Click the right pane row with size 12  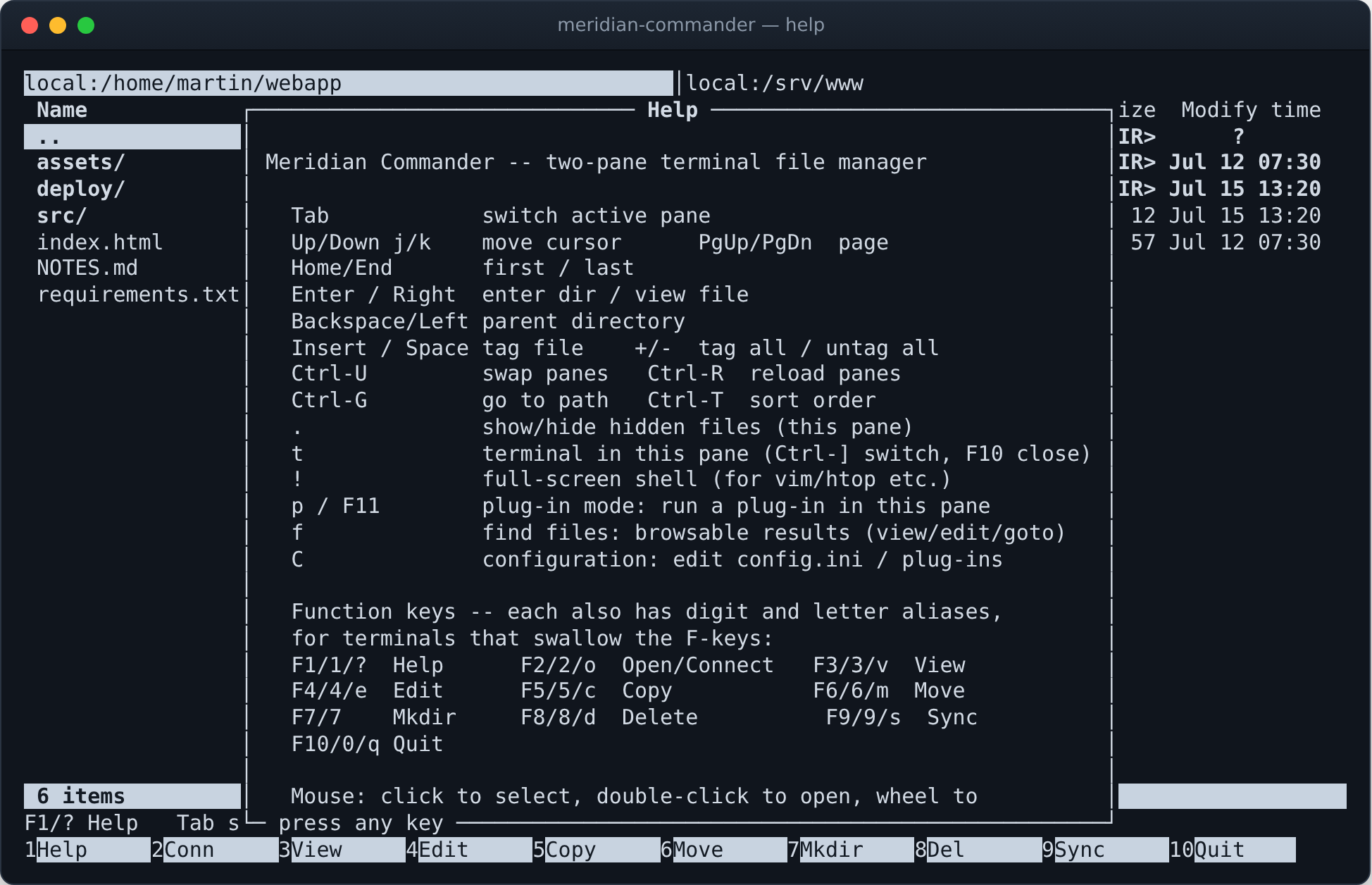(1226, 216)
